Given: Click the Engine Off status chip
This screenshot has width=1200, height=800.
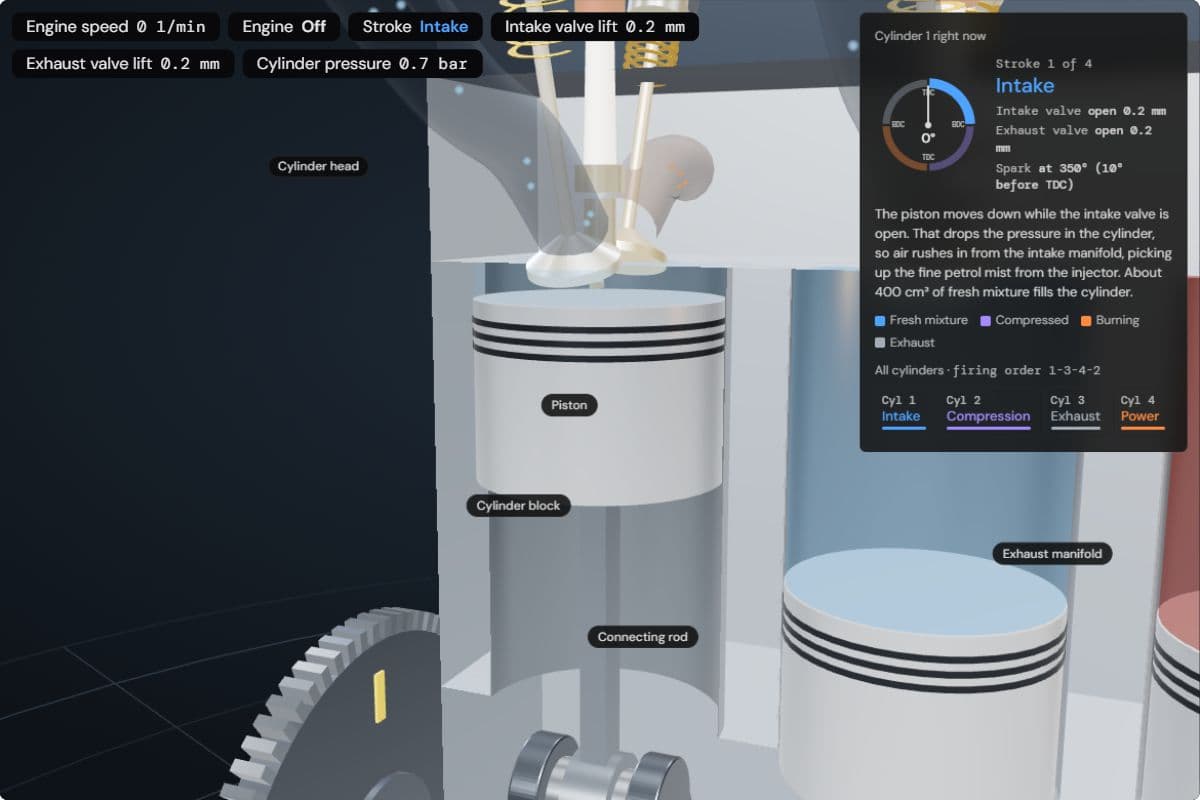Looking at the screenshot, I should pyautogui.click(x=284, y=27).
